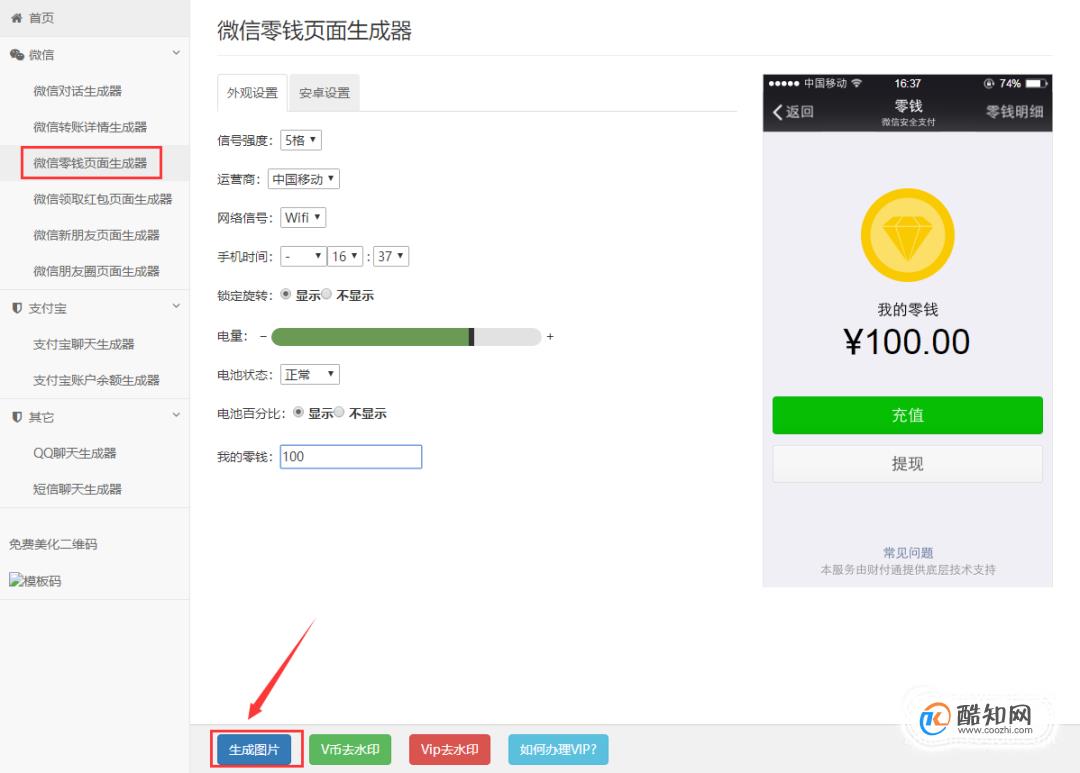Go to 首页 in sidebar
Image resolution: width=1080 pixels, height=773 pixels.
pyautogui.click(x=41, y=18)
